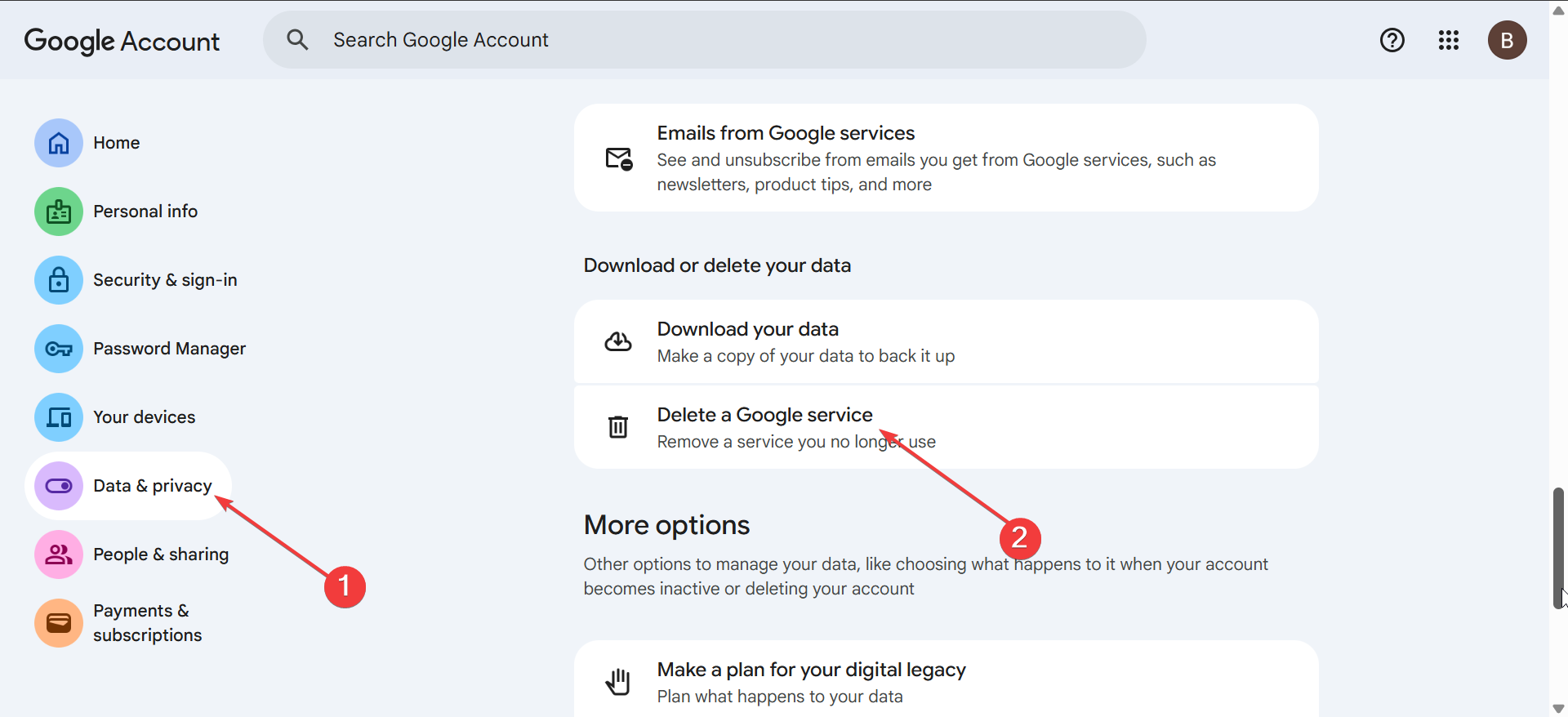Click the search magnifier icon
Image resolution: width=1568 pixels, height=717 pixels.
pyautogui.click(x=297, y=40)
